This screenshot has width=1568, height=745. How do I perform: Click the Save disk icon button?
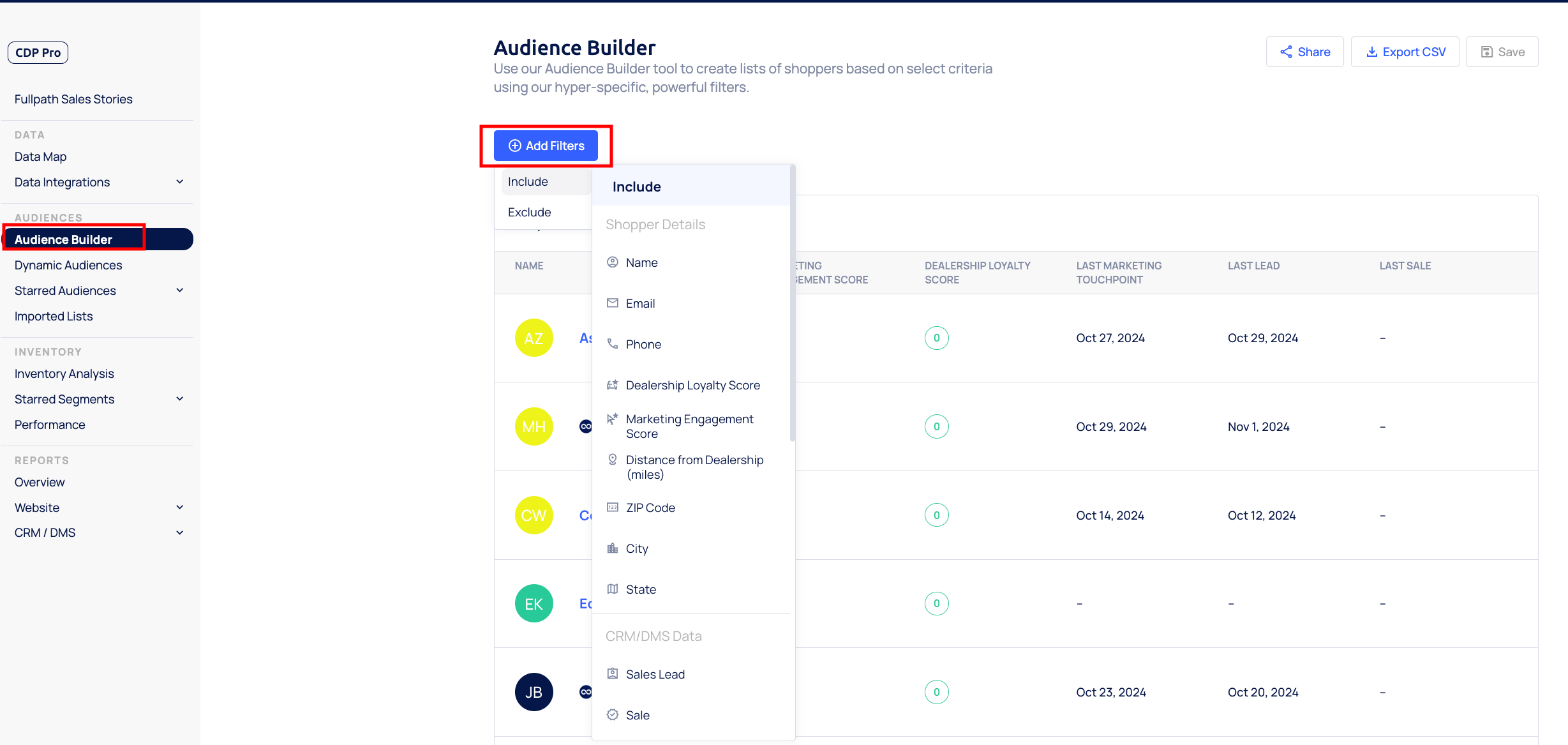coord(1502,52)
